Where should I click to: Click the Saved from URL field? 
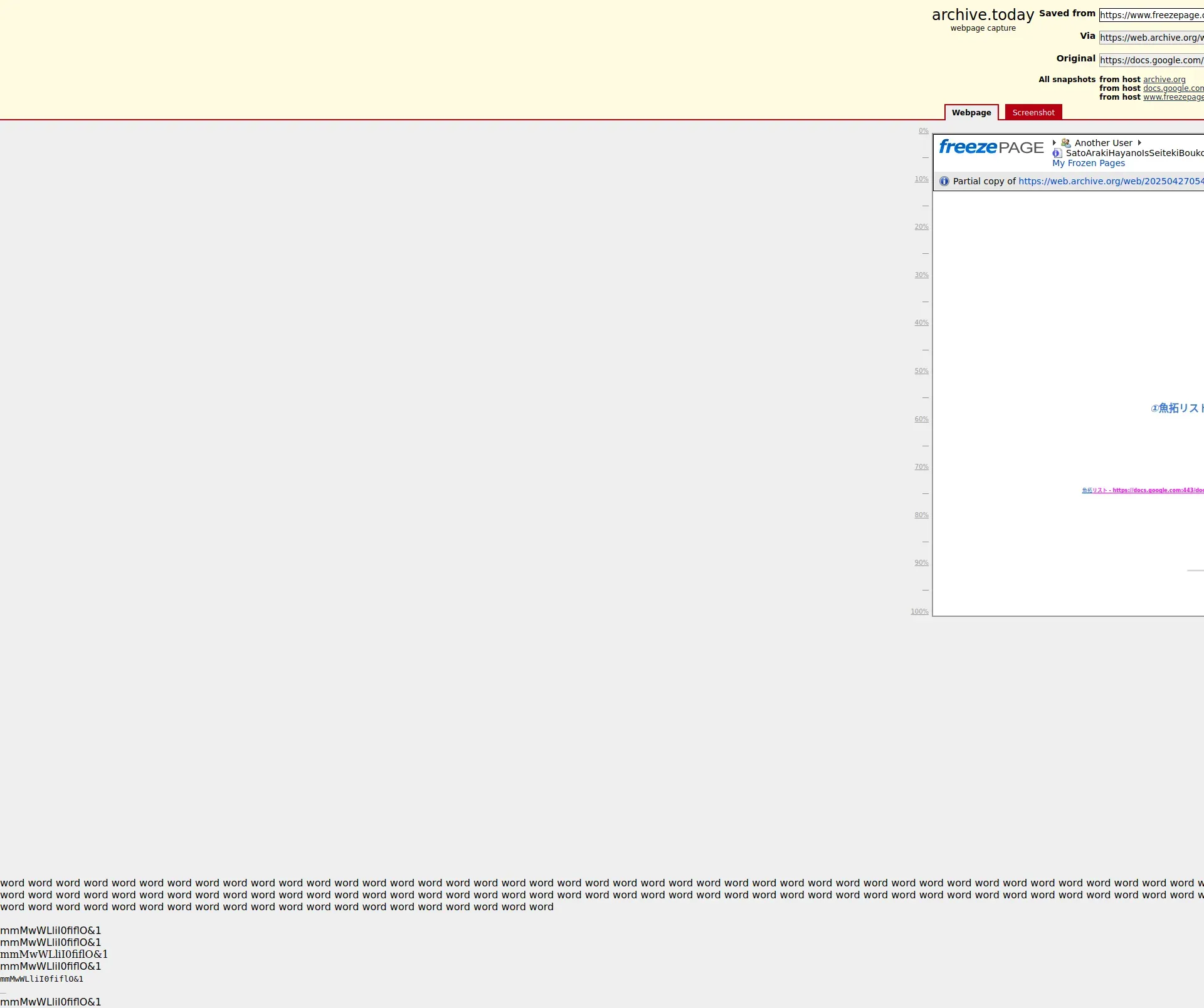pos(1151,15)
